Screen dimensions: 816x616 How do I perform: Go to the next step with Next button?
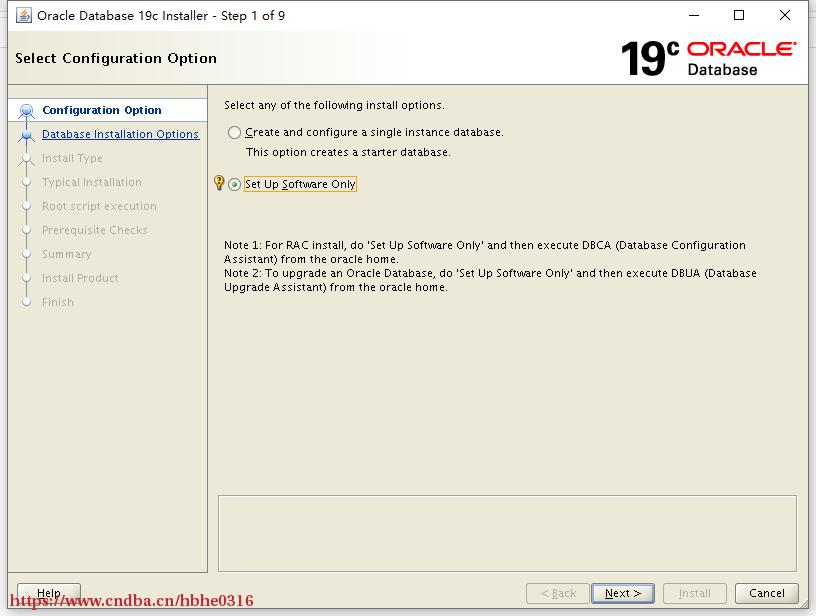622,593
